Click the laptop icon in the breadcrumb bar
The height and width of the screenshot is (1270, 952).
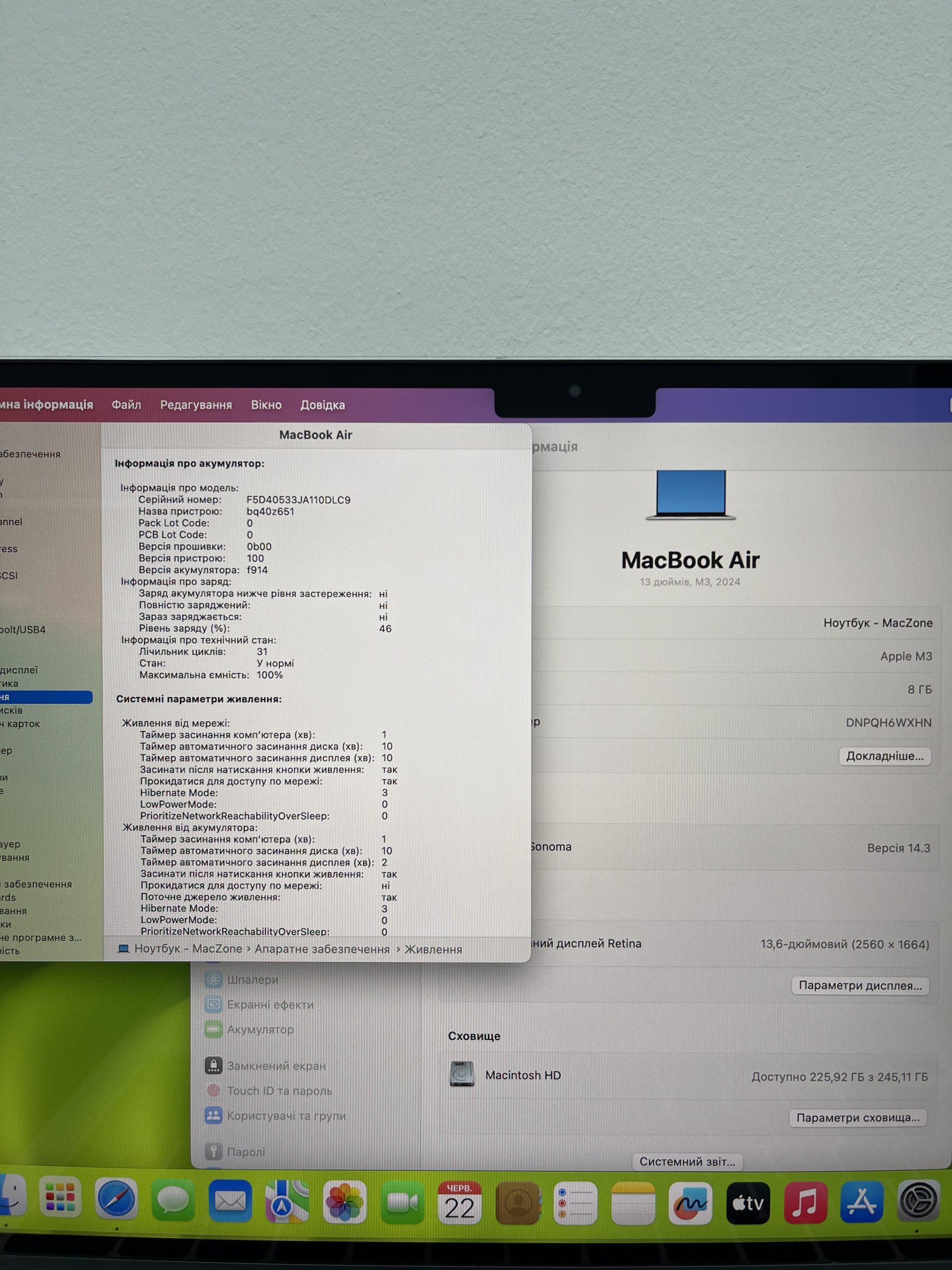tap(123, 949)
